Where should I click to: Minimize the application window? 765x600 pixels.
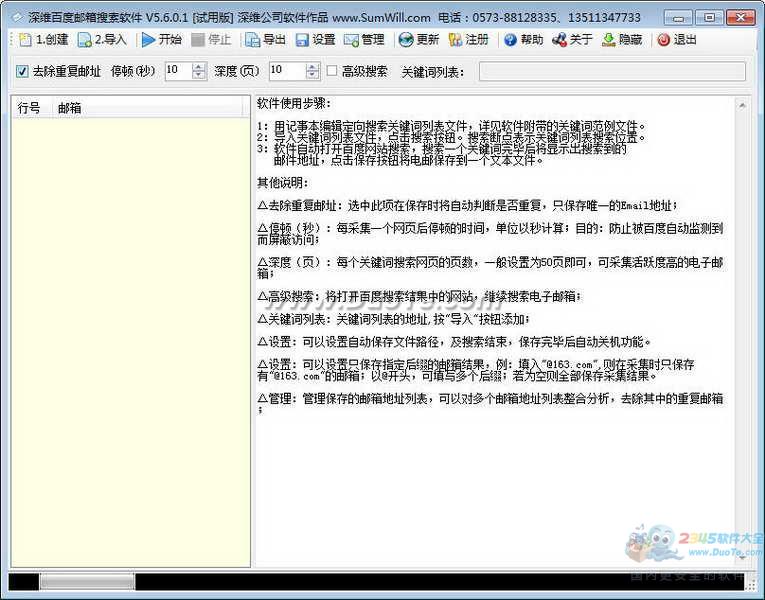(678, 18)
